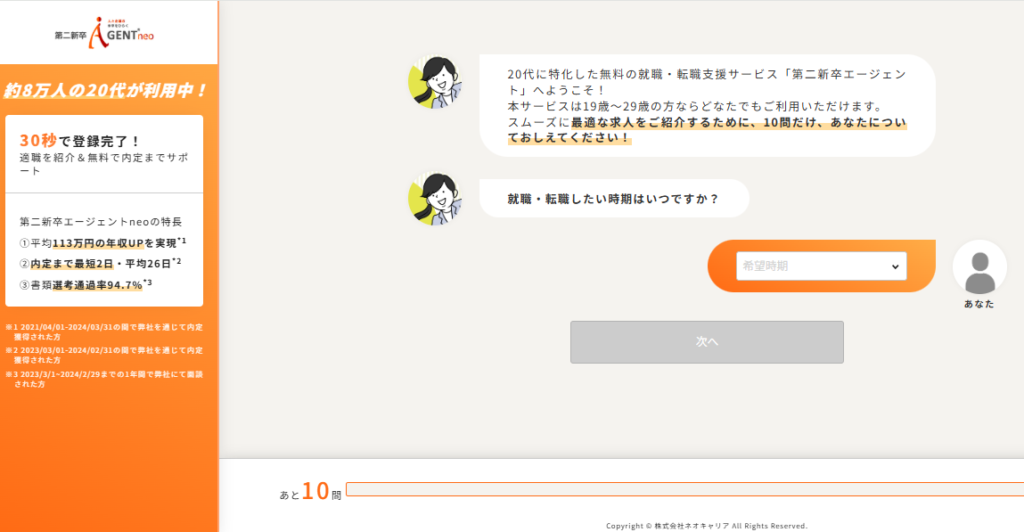The height and width of the screenshot is (532, 1024).
Task: Click 書類選考通過率94.7% text
Action: point(86,285)
